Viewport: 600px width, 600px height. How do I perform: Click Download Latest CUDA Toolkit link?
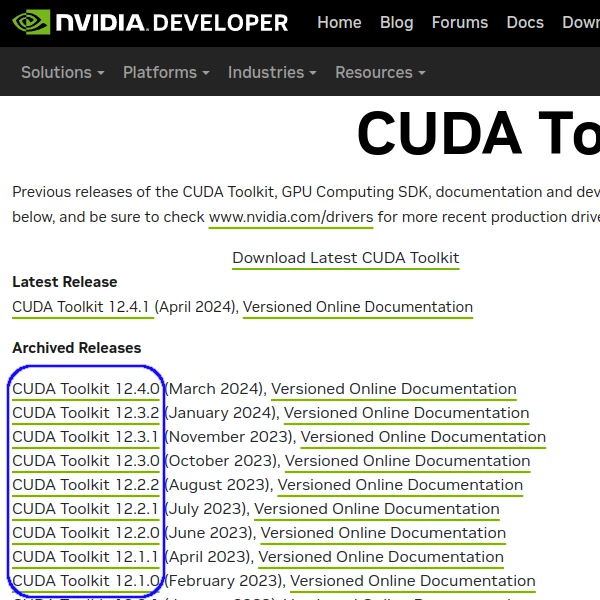tap(346, 258)
